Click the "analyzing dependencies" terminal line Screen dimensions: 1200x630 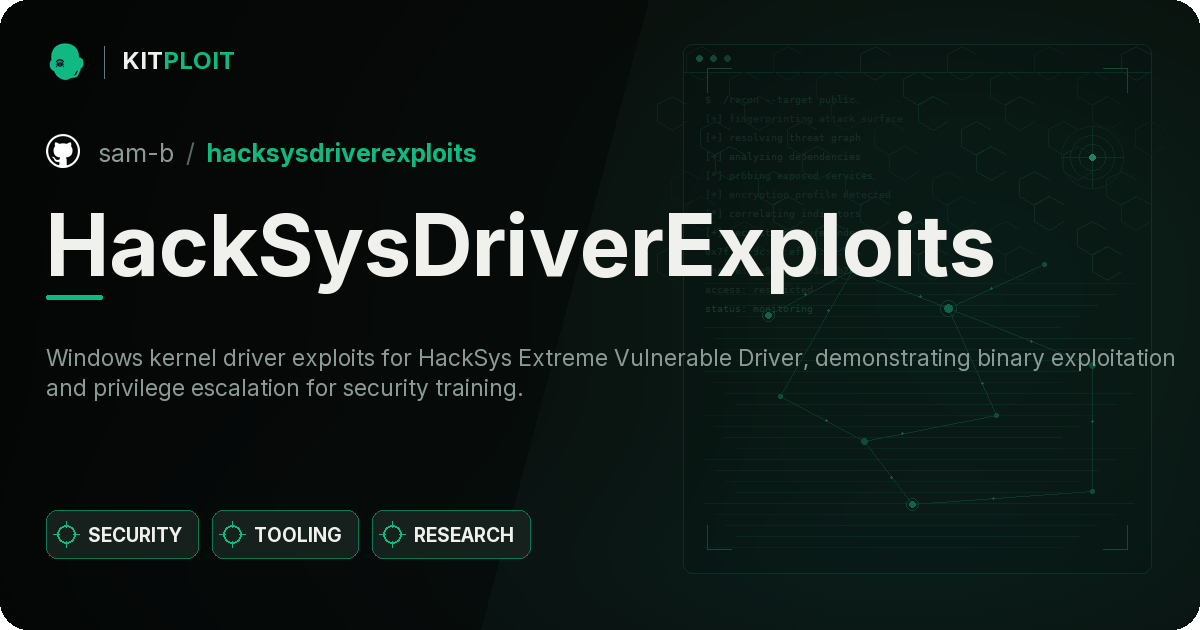tap(782, 157)
